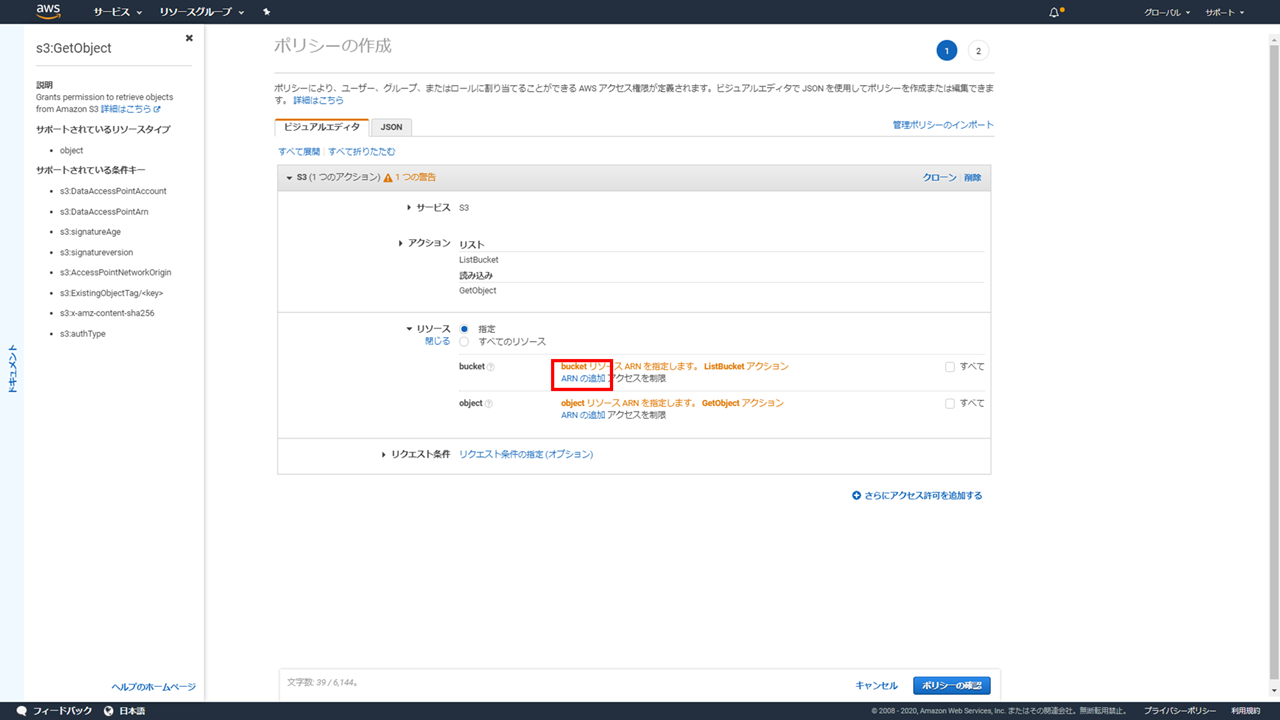Open the サービス dropdown menu
The width and height of the screenshot is (1280, 720).
pos(117,12)
